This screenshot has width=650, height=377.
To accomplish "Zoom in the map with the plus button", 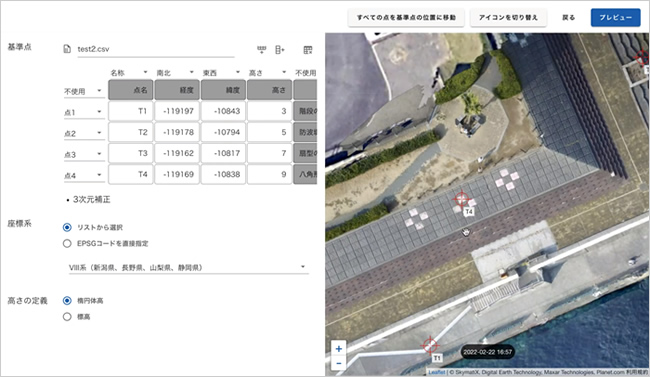I will [339, 349].
